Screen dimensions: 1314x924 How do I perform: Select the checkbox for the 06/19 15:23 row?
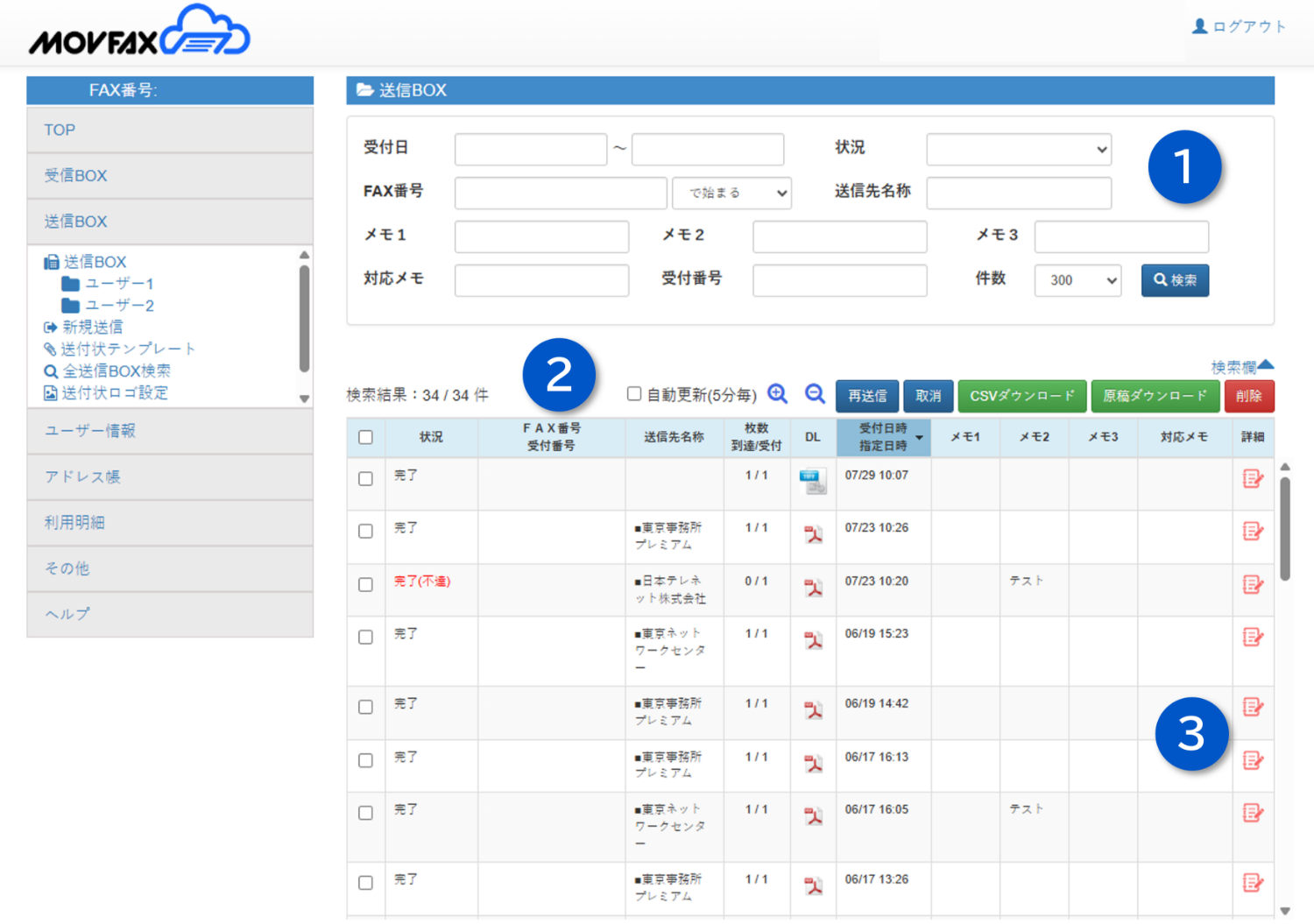point(365,637)
